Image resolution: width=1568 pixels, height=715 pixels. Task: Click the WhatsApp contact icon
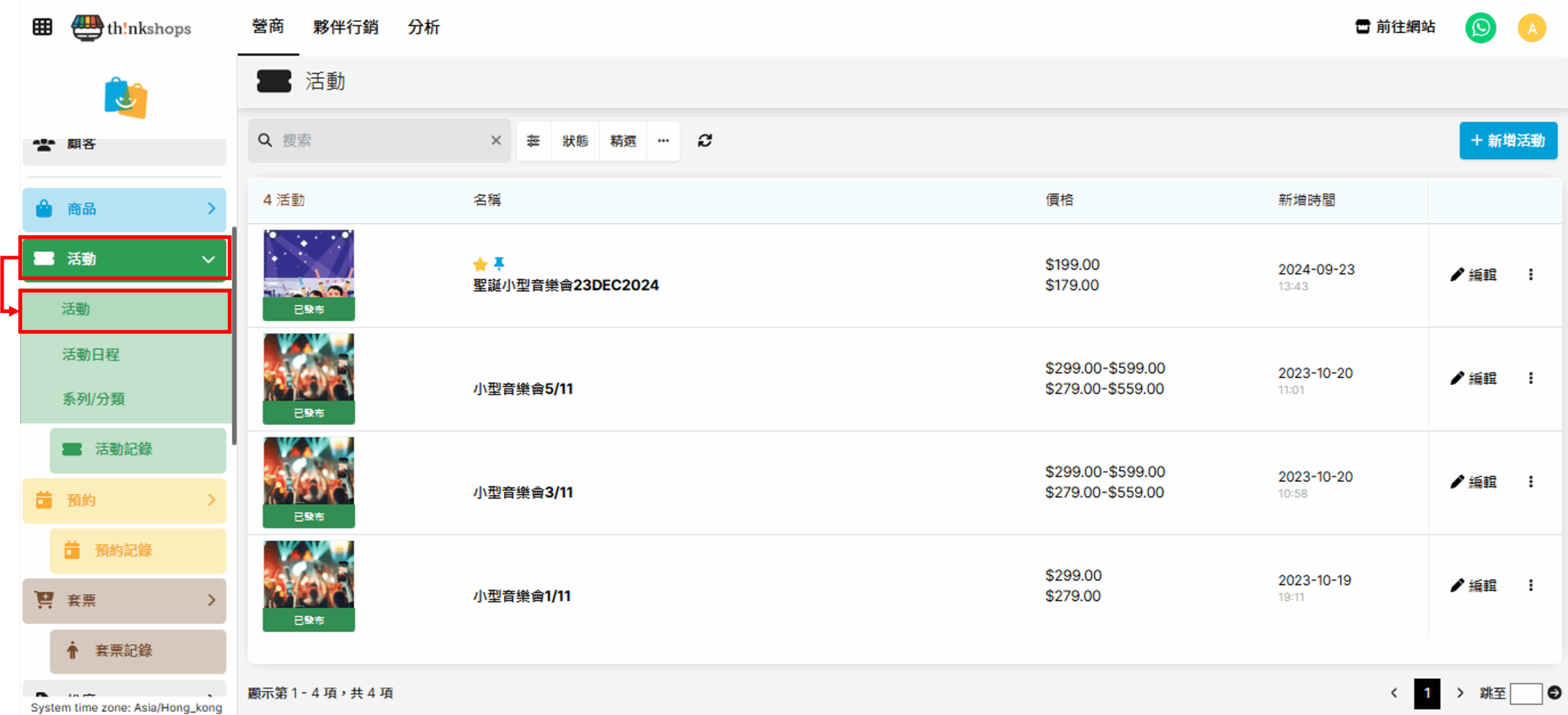click(x=1480, y=28)
